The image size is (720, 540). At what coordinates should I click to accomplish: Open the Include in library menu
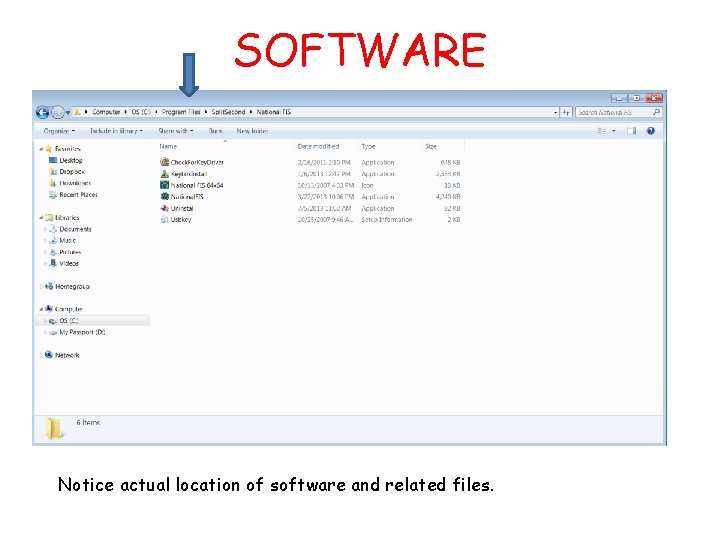116,131
